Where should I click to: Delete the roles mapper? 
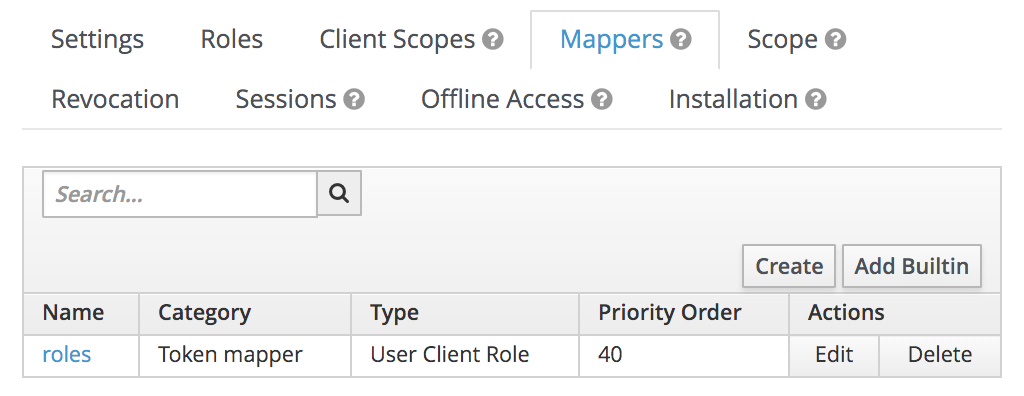tap(940, 355)
